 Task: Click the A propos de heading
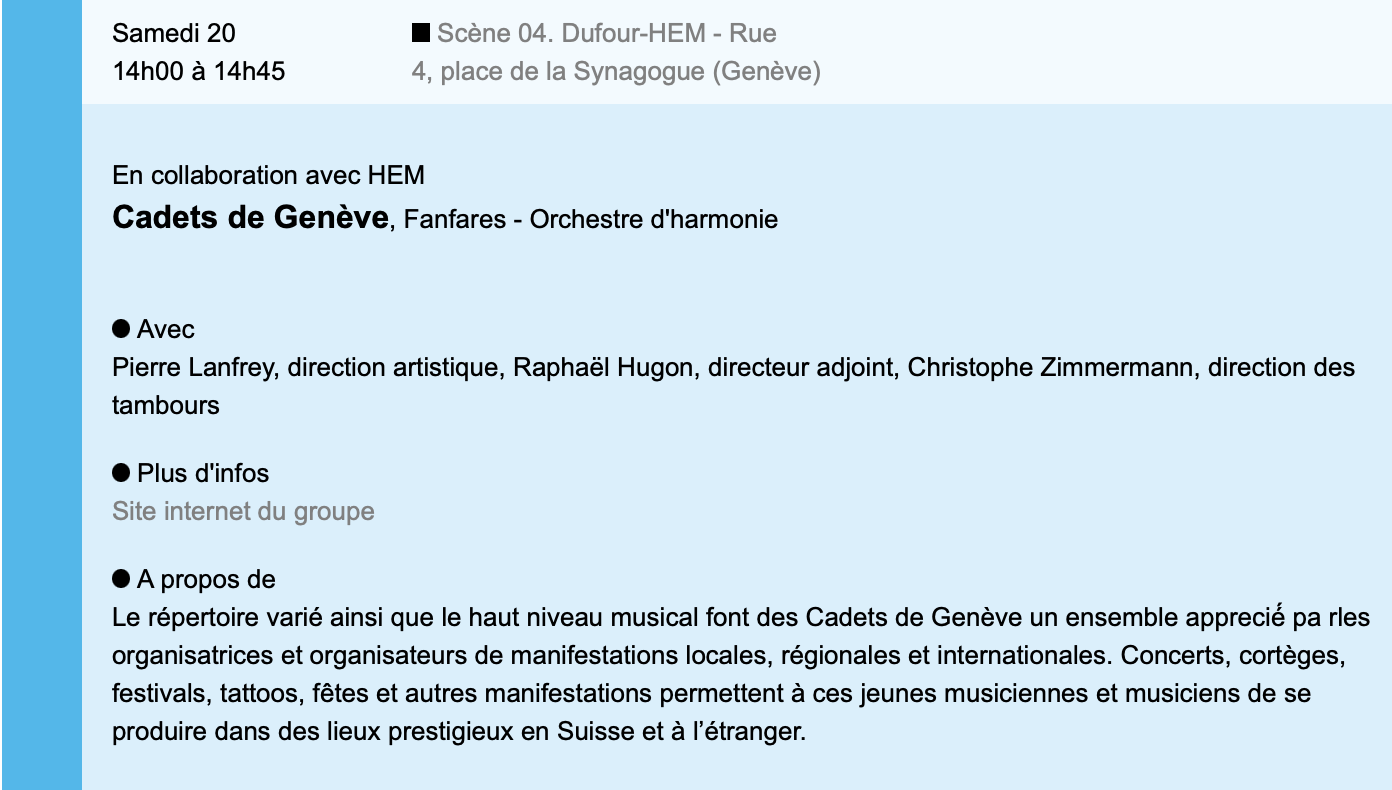(206, 579)
